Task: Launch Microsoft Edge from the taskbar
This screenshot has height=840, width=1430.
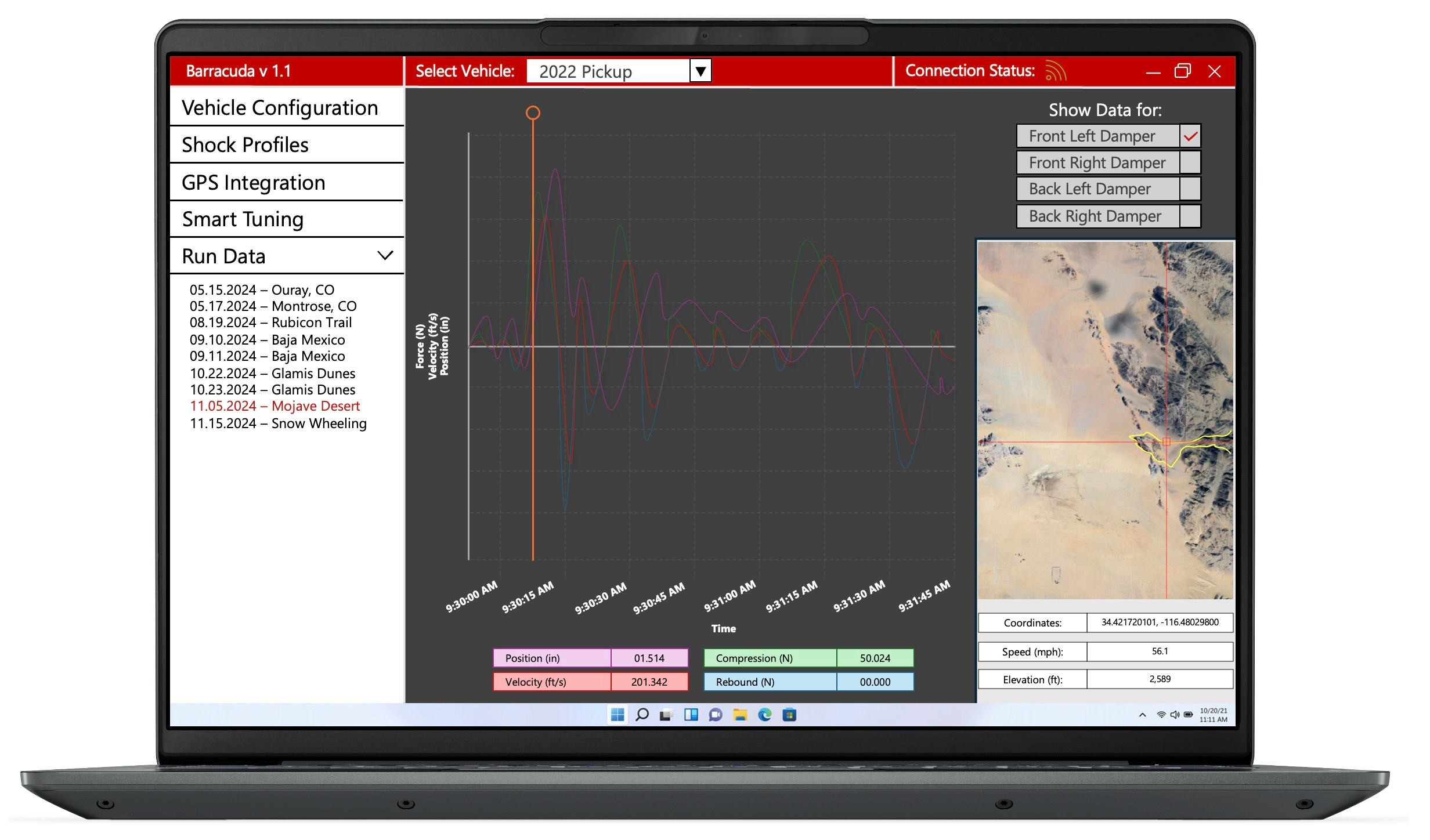Action: 765,715
